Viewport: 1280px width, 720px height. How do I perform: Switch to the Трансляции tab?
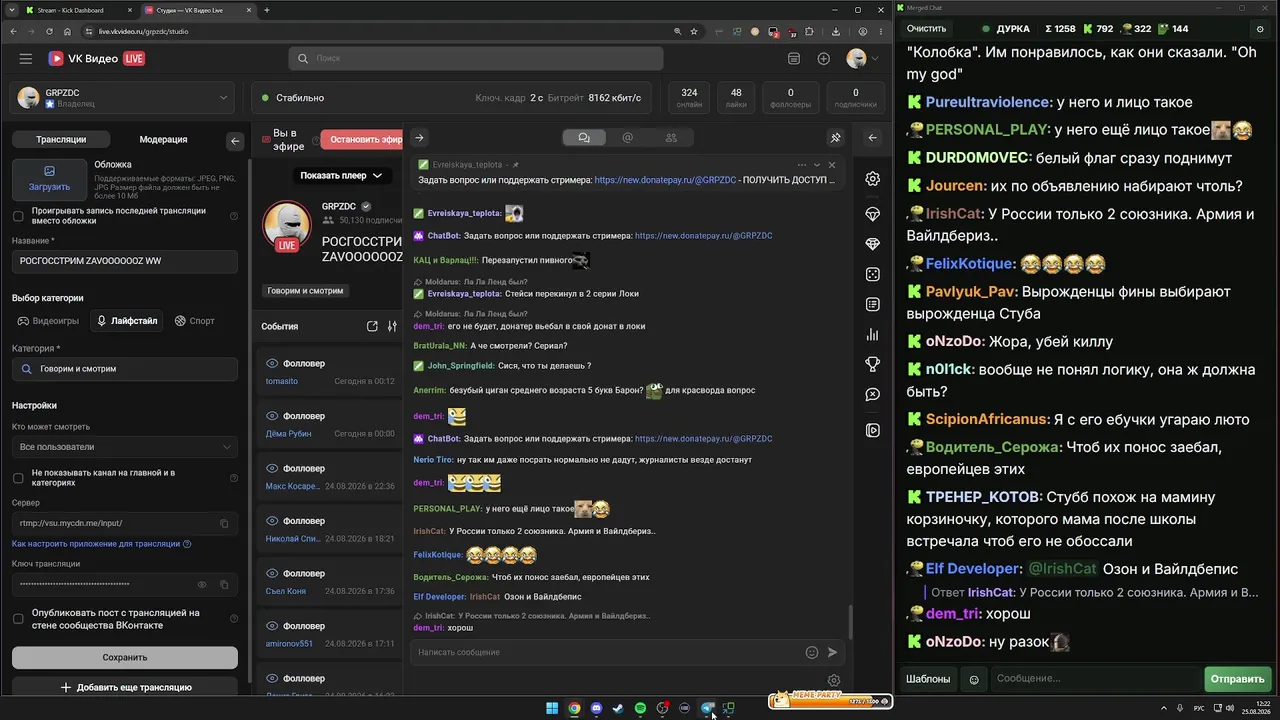click(61, 140)
